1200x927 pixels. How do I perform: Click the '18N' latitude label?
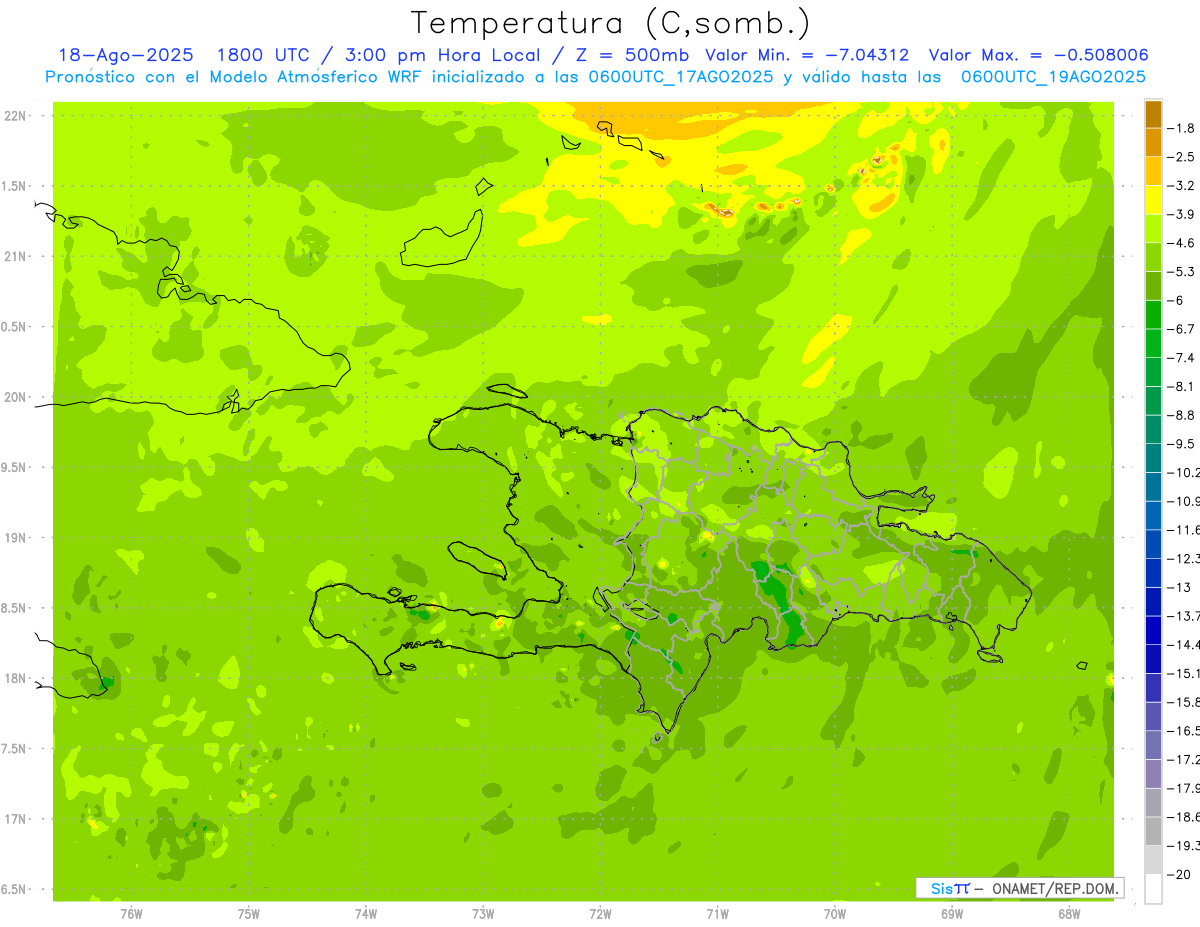pyautogui.click(x=15, y=679)
